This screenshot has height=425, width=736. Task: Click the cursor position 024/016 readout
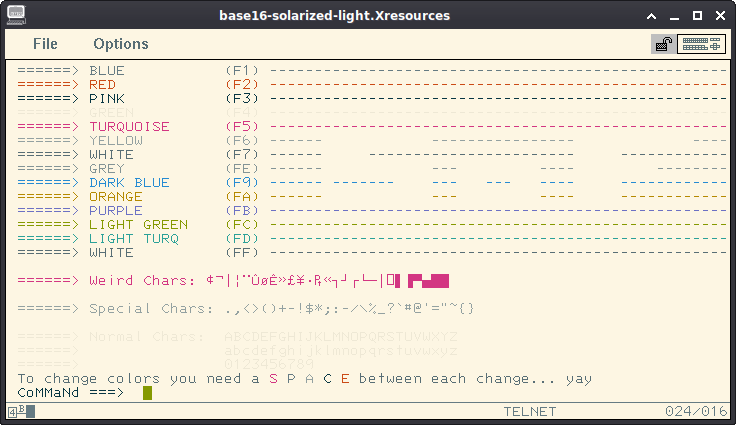coord(696,412)
